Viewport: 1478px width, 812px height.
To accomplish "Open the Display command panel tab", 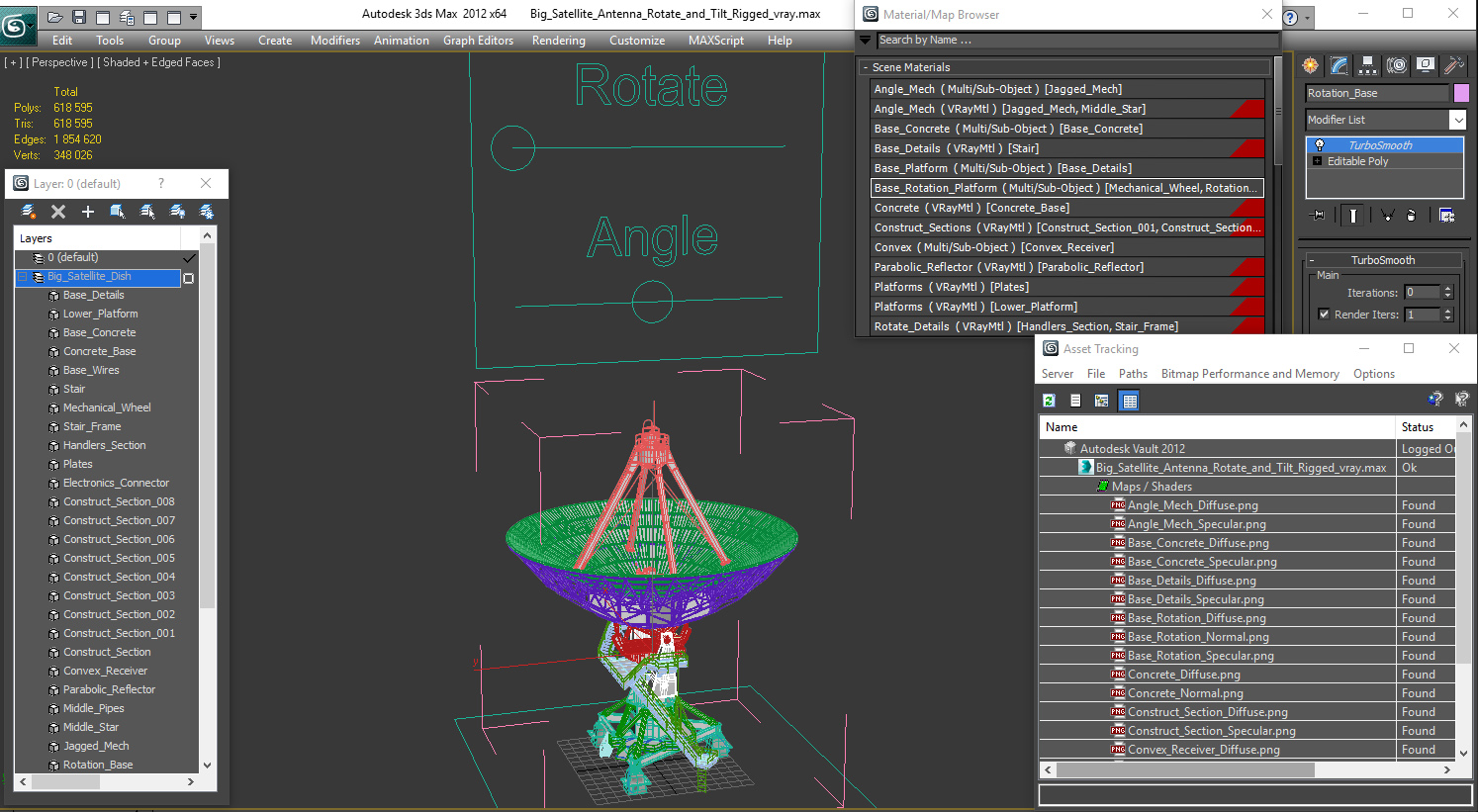I will click(x=1425, y=65).
